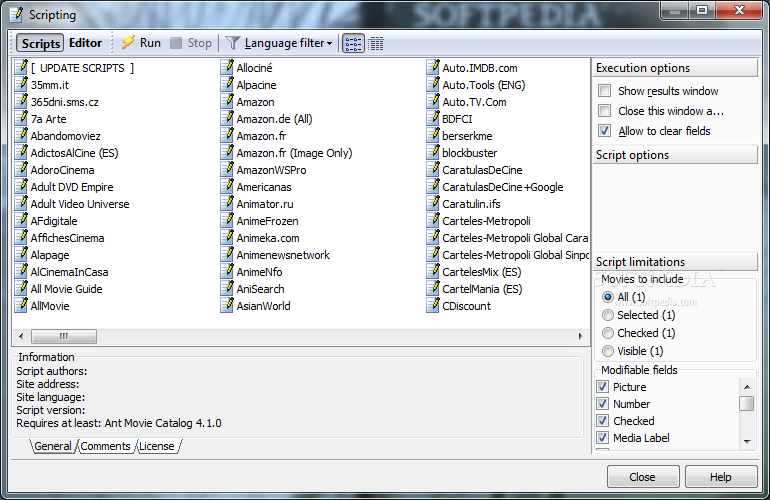Click the Stop square icon
The width and height of the screenshot is (770, 500).
tap(176, 43)
